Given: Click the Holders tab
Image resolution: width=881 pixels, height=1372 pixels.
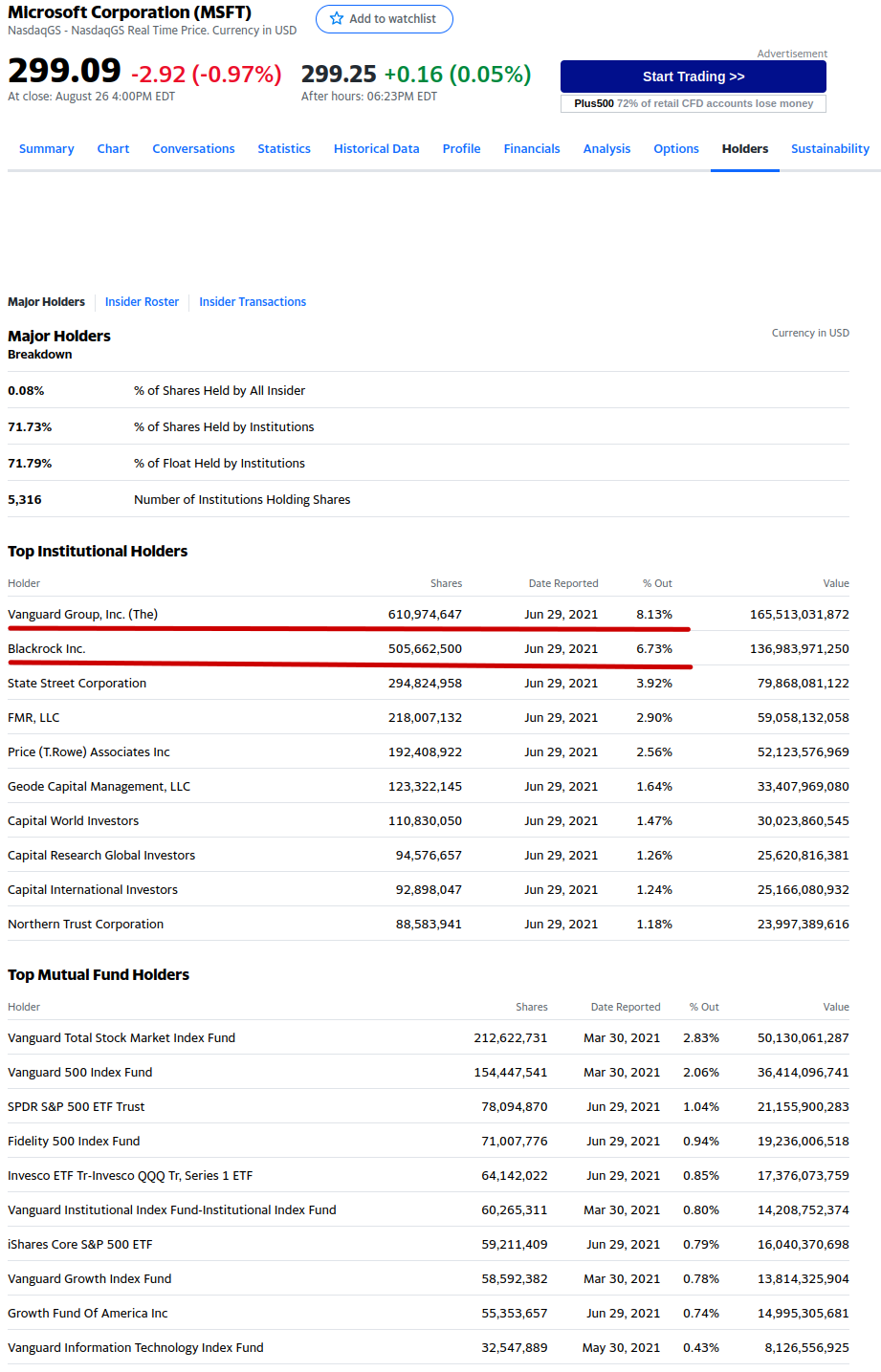Looking at the screenshot, I should [745, 149].
